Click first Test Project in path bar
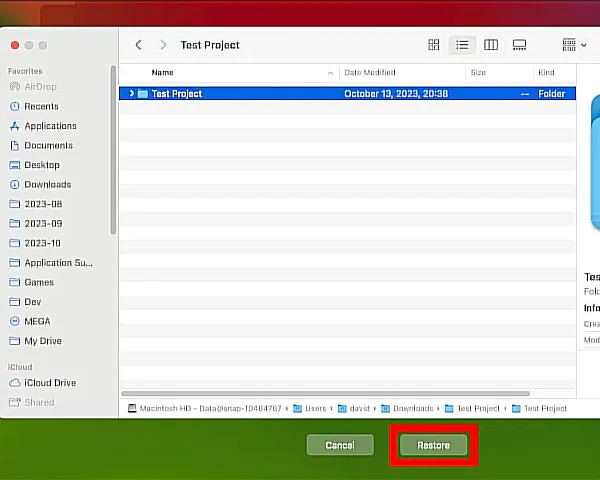Viewport: 600px width, 480px height. pyautogui.click(x=472, y=408)
